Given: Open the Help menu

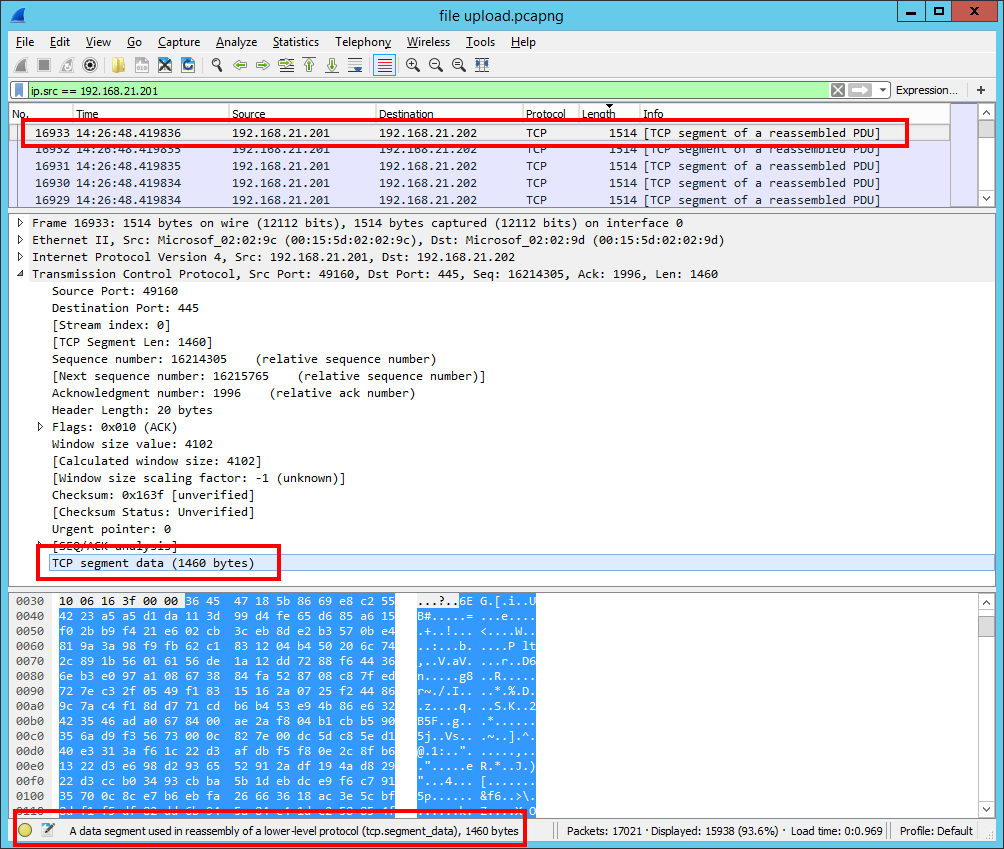Looking at the screenshot, I should pyautogui.click(x=523, y=42).
